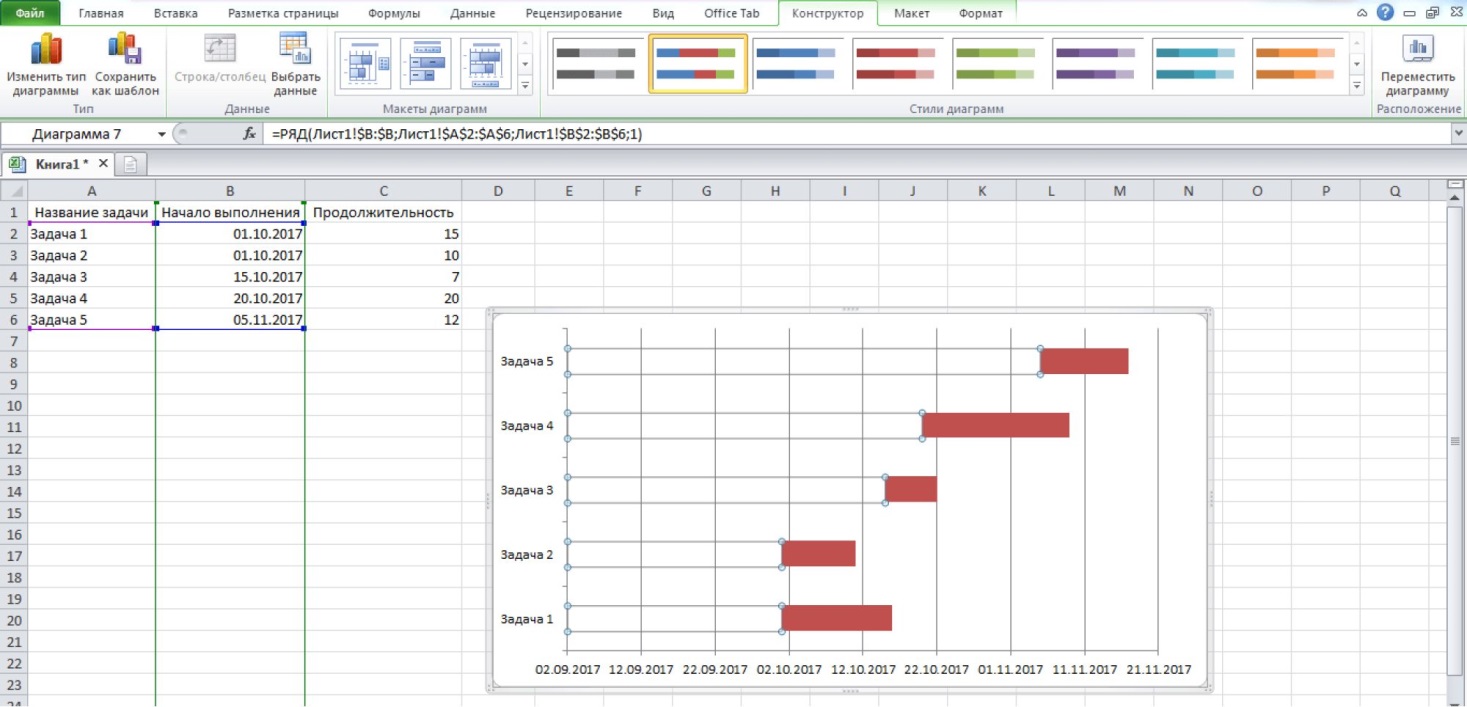Select the red chart style
The height and width of the screenshot is (707, 1467).
897,64
